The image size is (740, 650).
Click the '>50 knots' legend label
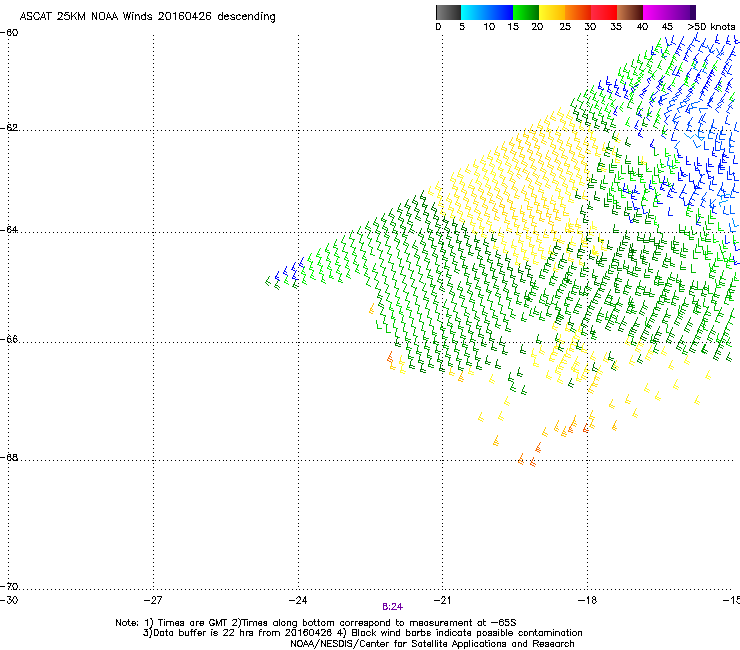(711, 27)
